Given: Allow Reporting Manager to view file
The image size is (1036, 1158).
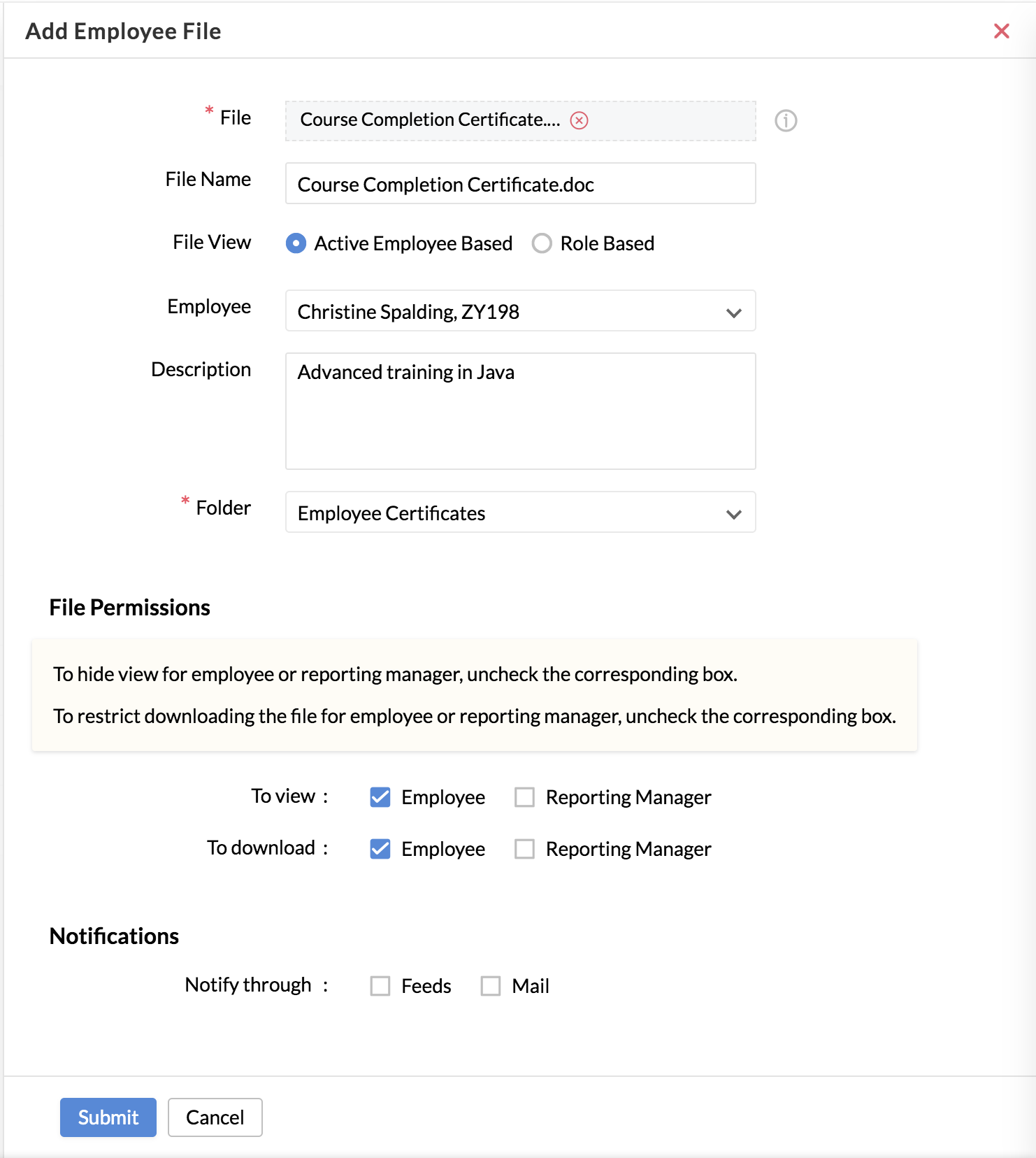Looking at the screenshot, I should point(524,797).
